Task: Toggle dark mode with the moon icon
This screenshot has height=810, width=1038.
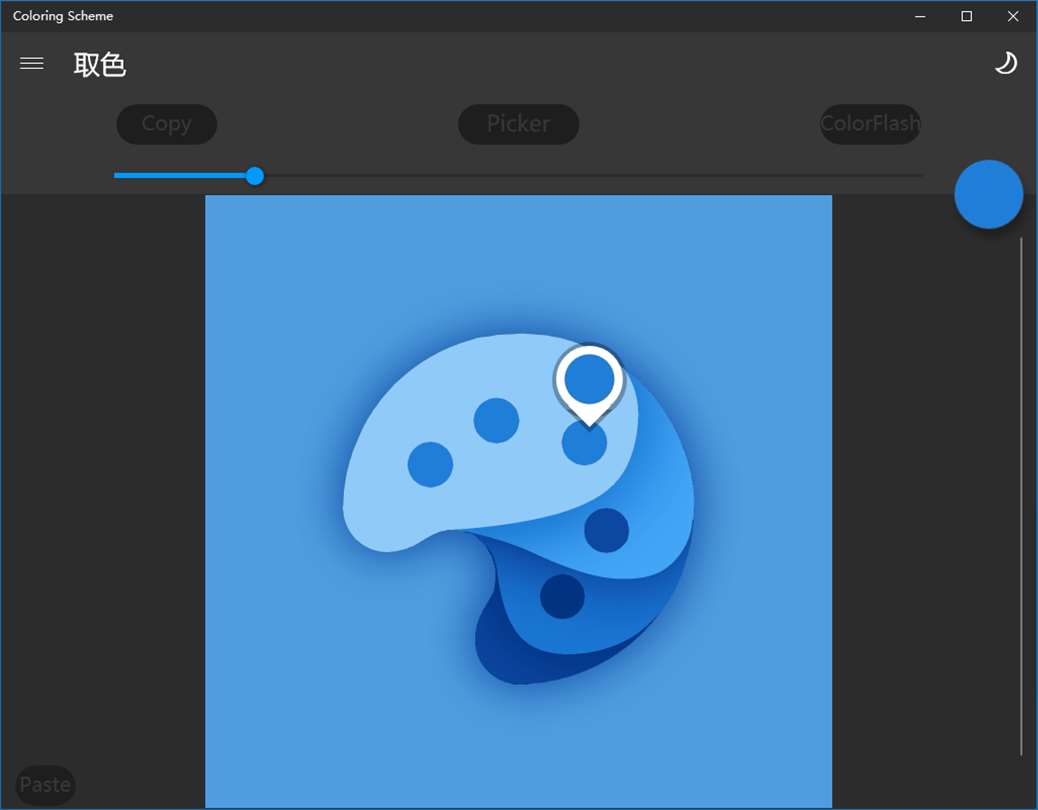Action: point(1006,64)
